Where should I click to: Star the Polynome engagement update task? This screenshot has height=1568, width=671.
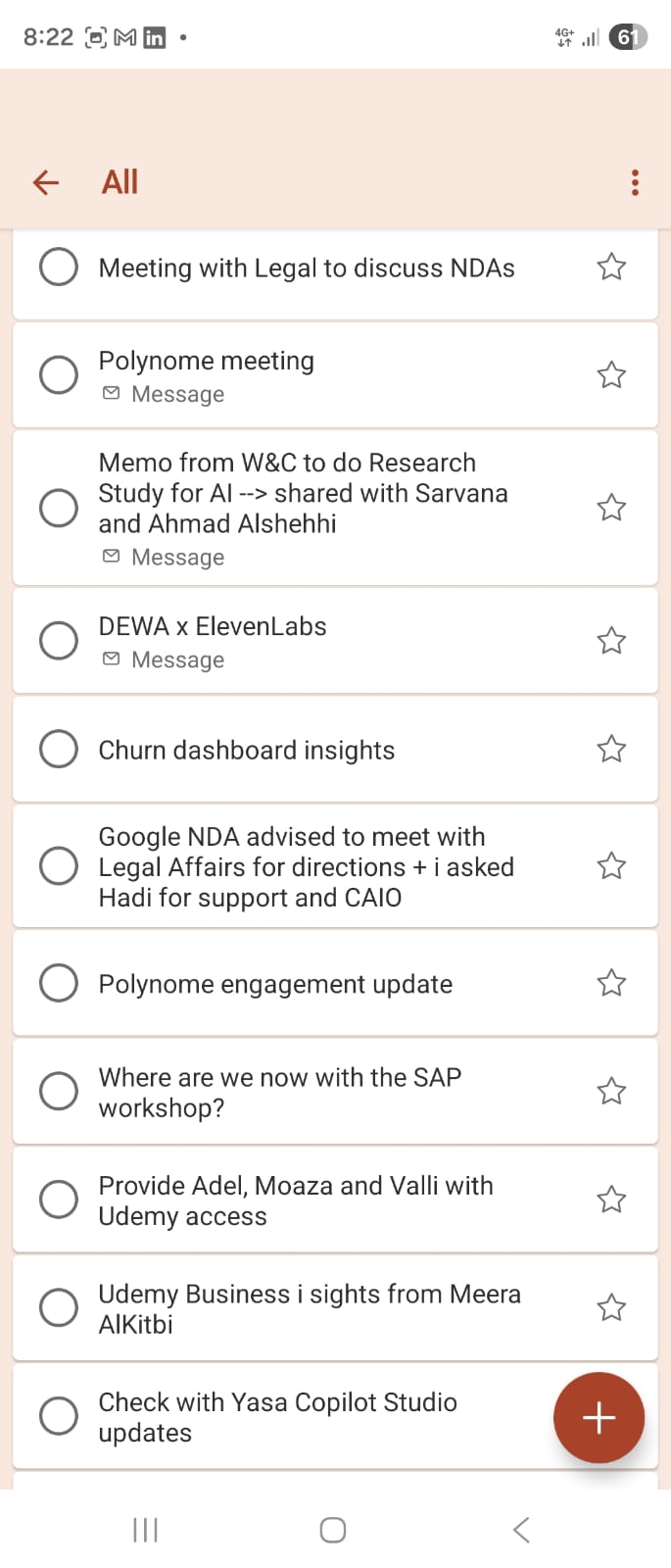[611, 983]
